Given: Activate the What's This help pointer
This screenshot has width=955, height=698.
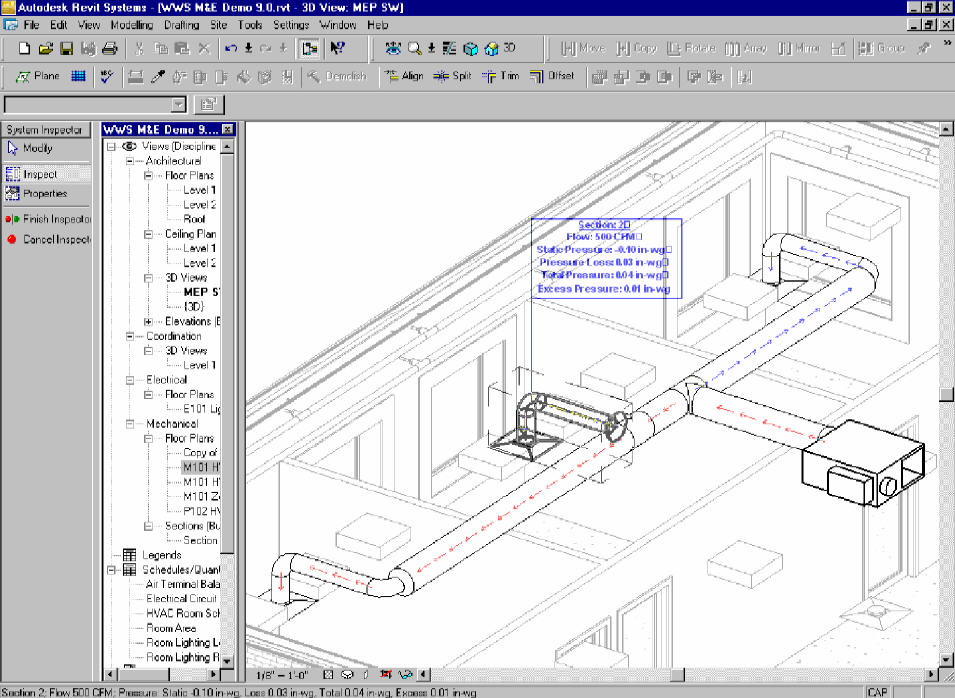Looking at the screenshot, I should (337, 48).
